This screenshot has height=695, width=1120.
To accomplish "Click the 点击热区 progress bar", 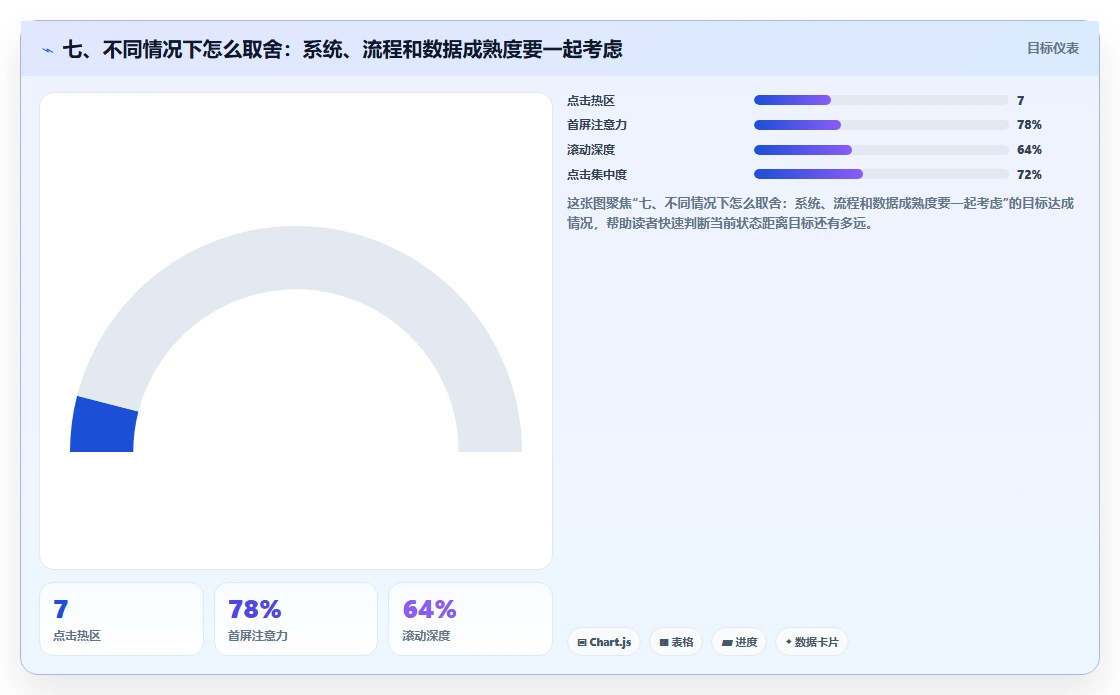I will 881,100.
